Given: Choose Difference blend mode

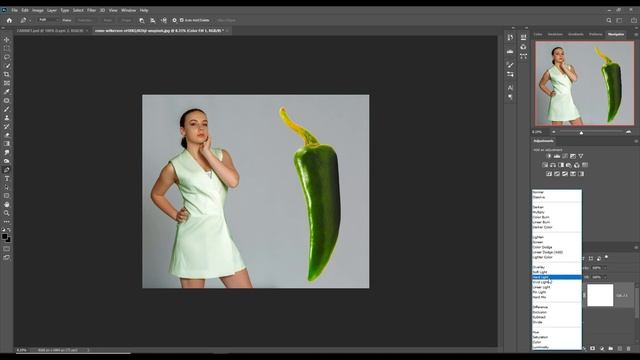Looking at the screenshot, I should [x=557, y=307].
